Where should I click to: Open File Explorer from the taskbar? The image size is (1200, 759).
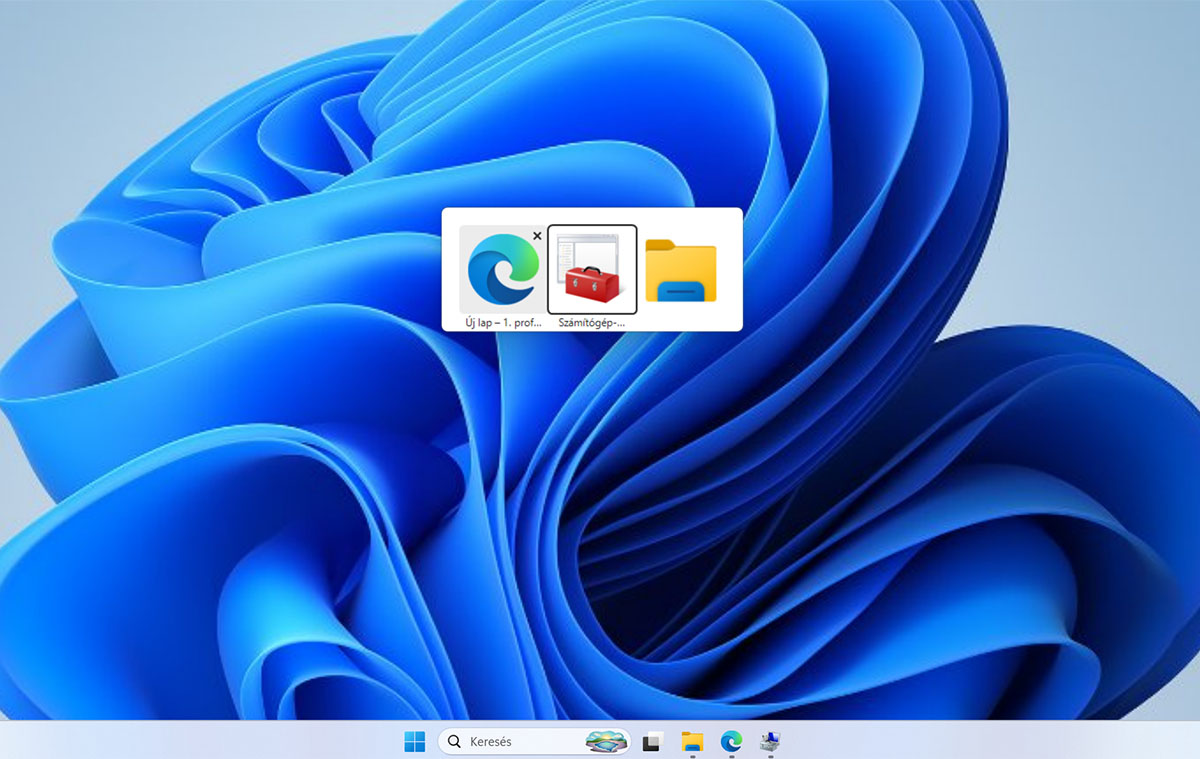tap(691, 741)
